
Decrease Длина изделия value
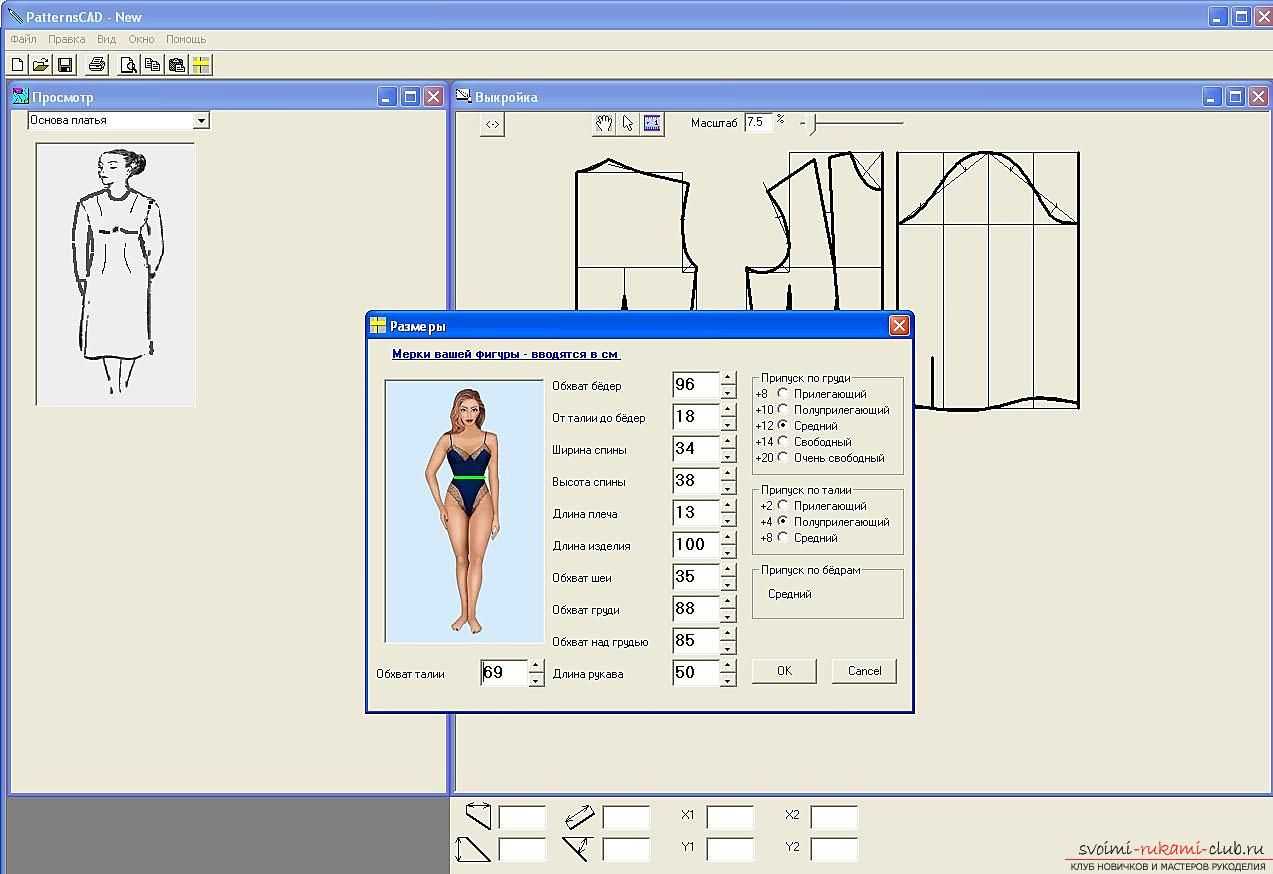[728, 553]
